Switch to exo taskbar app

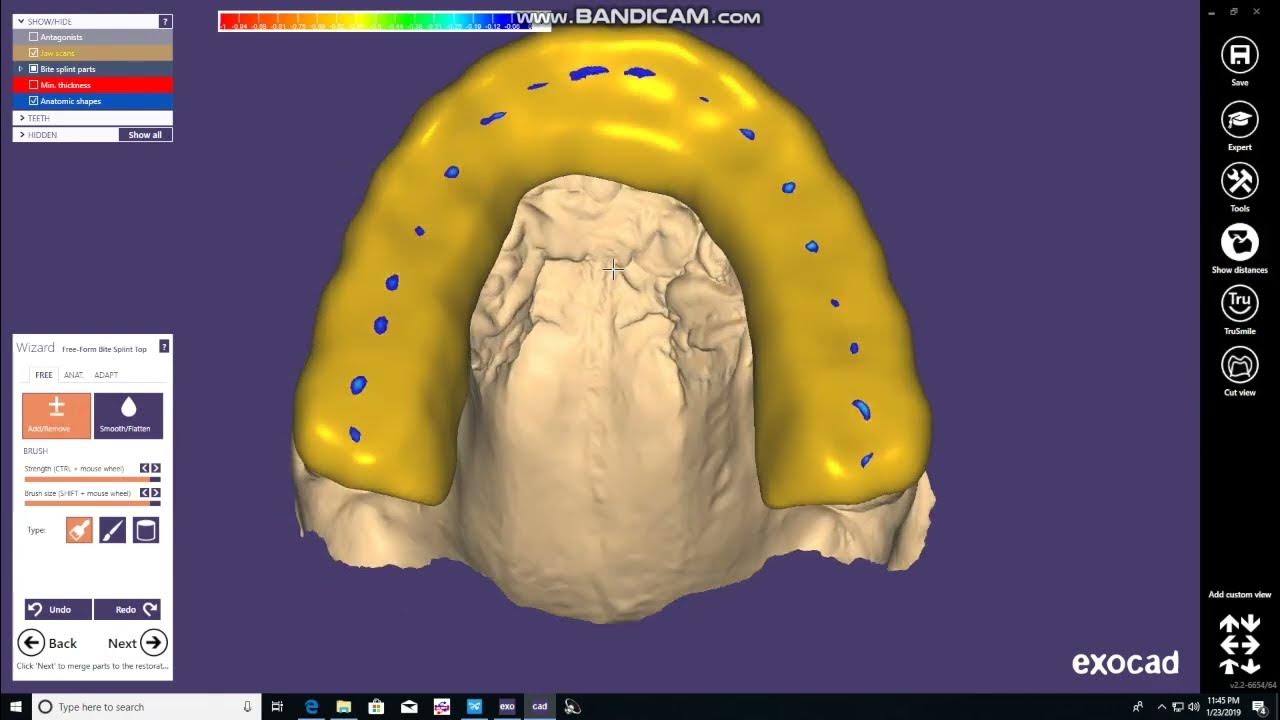[507, 707]
